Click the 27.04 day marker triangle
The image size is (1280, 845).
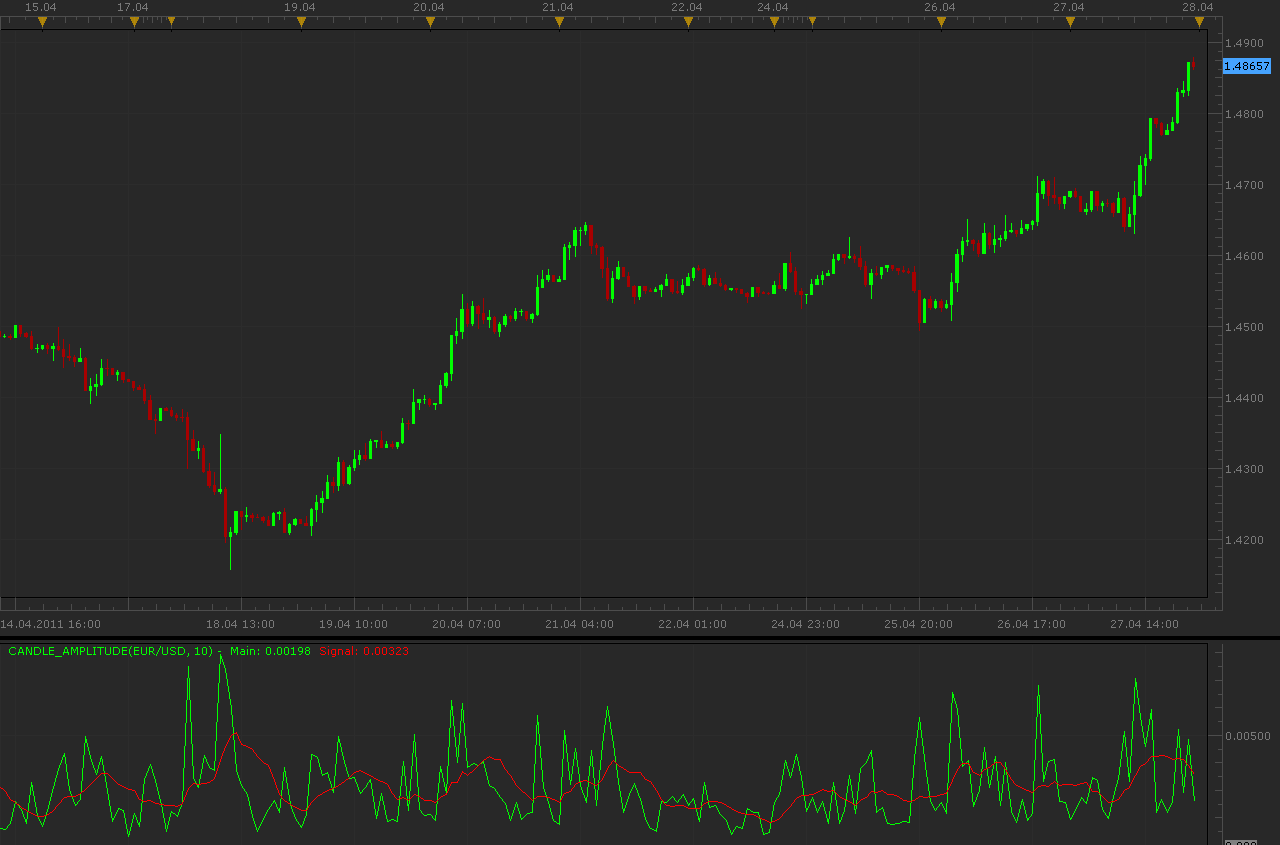(x=1070, y=21)
